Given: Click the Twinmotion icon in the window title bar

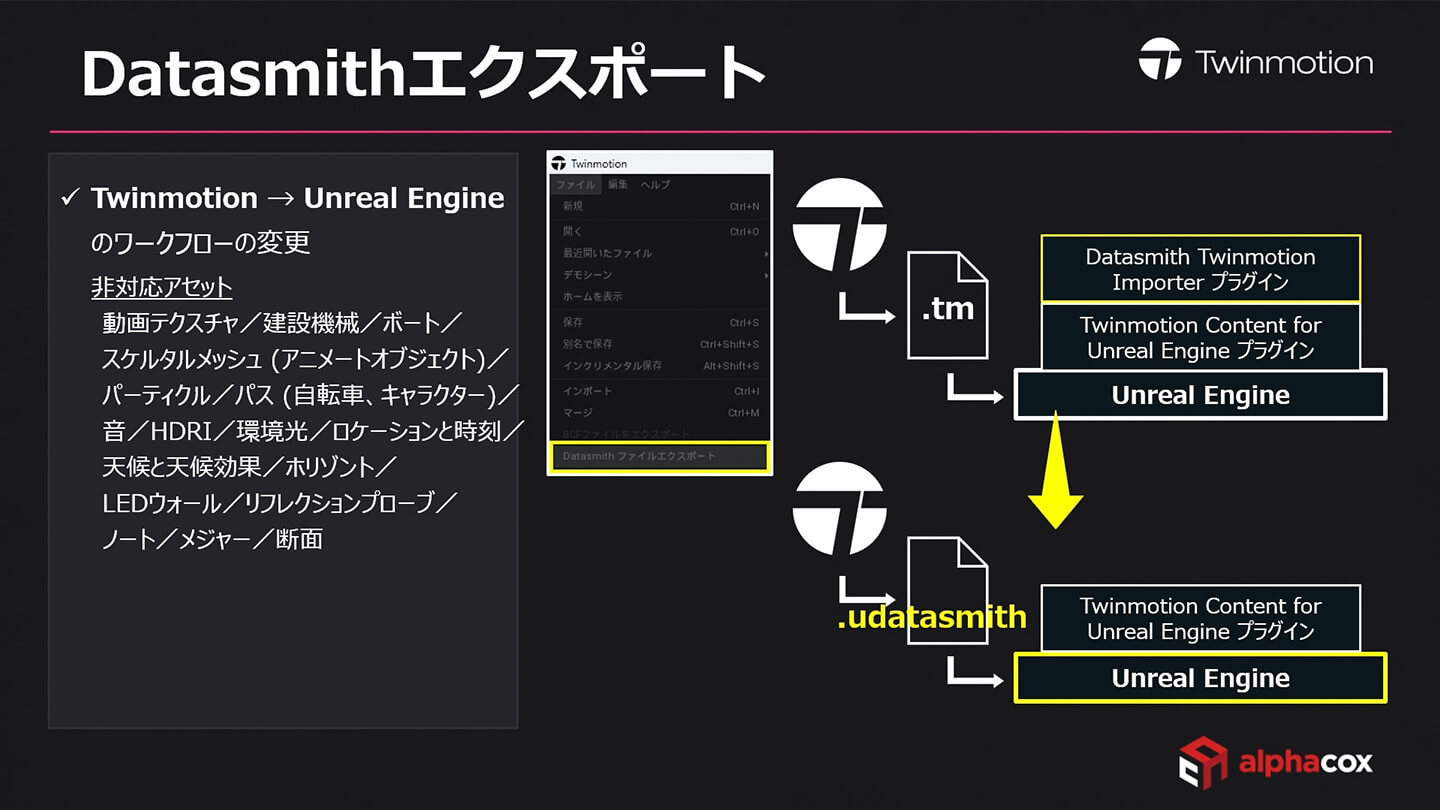Looking at the screenshot, I should (559, 164).
